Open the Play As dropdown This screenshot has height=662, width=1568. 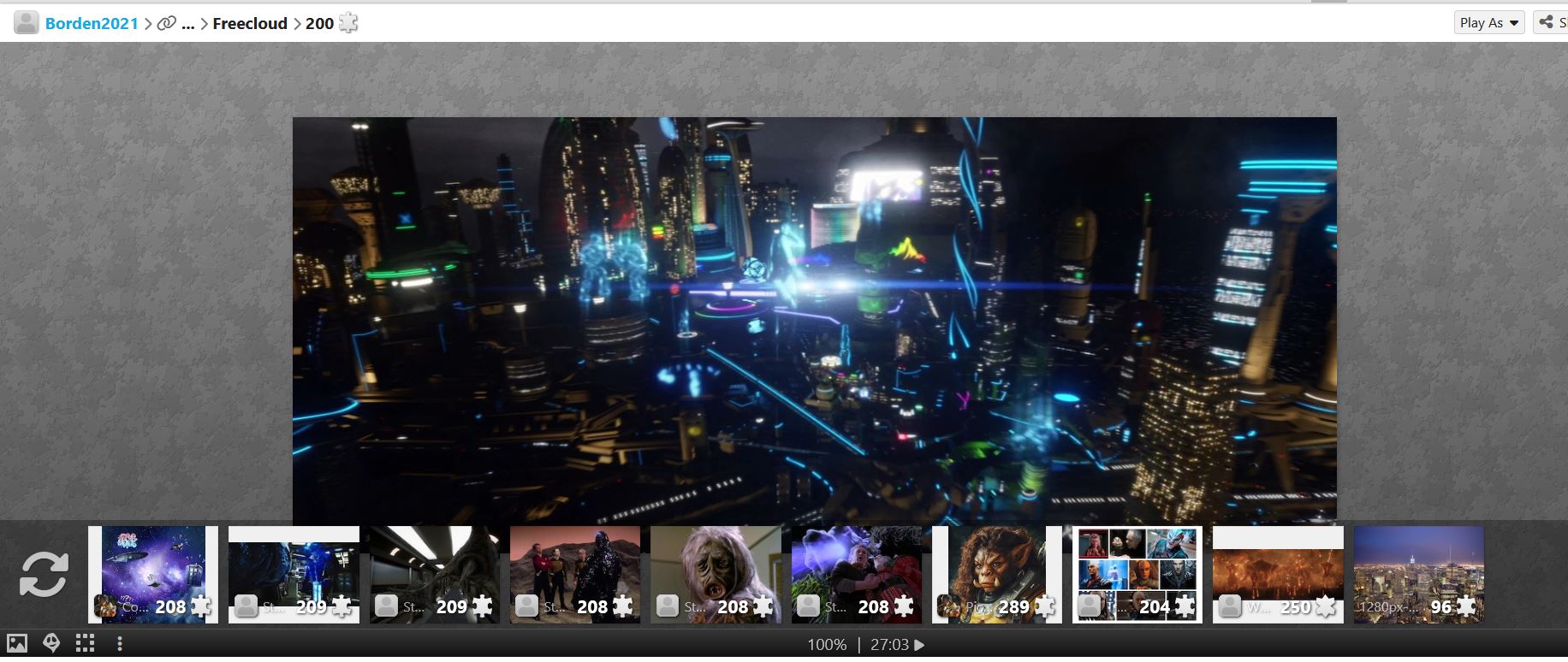tap(1489, 22)
